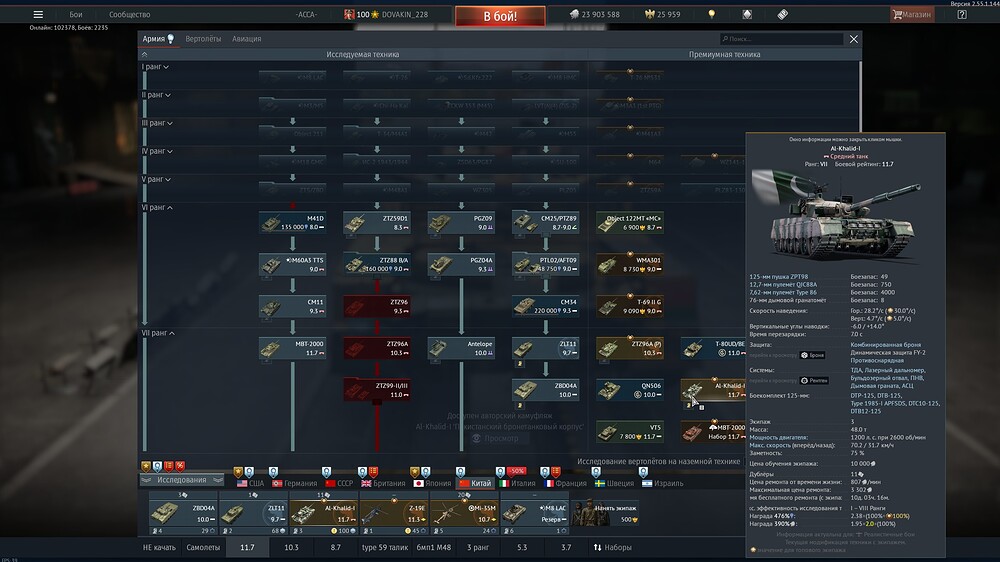Open the Сообщество menu
The height and width of the screenshot is (562, 1000).
[x=129, y=14]
